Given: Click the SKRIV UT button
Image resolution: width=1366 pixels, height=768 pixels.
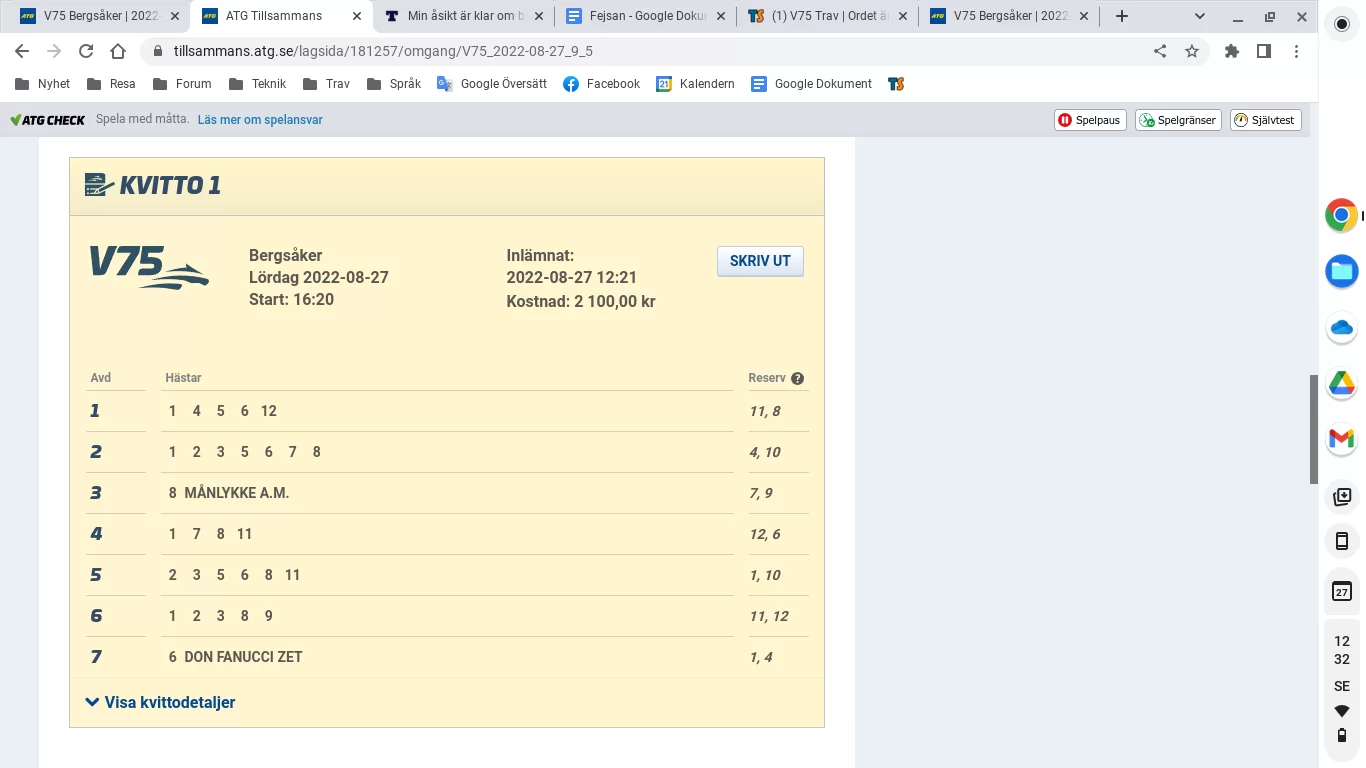Looking at the screenshot, I should coord(759,261).
